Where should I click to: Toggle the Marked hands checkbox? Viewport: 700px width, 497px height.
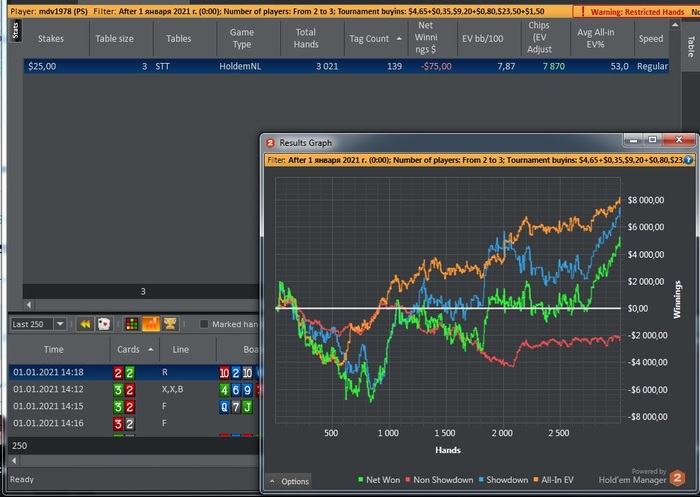pyautogui.click(x=204, y=324)
